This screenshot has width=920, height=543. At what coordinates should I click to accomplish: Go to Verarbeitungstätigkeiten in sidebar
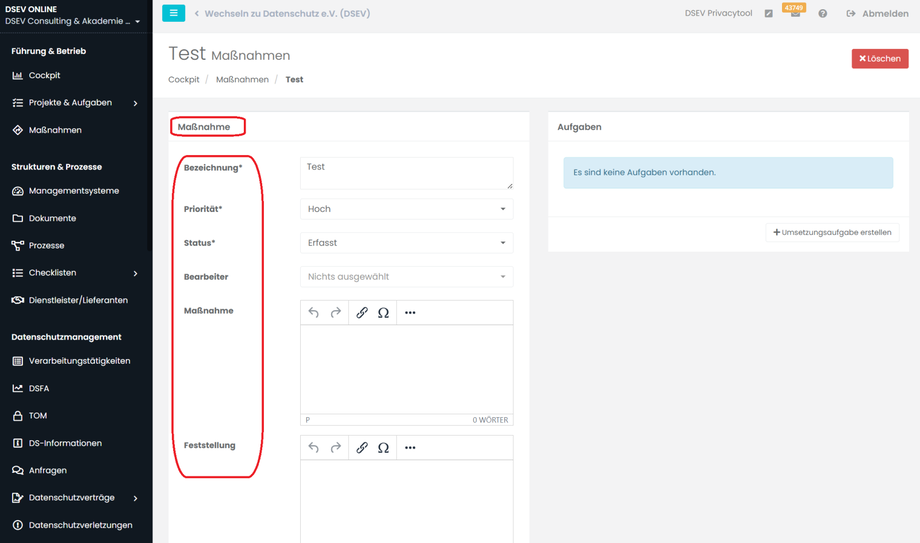[79, 361]
